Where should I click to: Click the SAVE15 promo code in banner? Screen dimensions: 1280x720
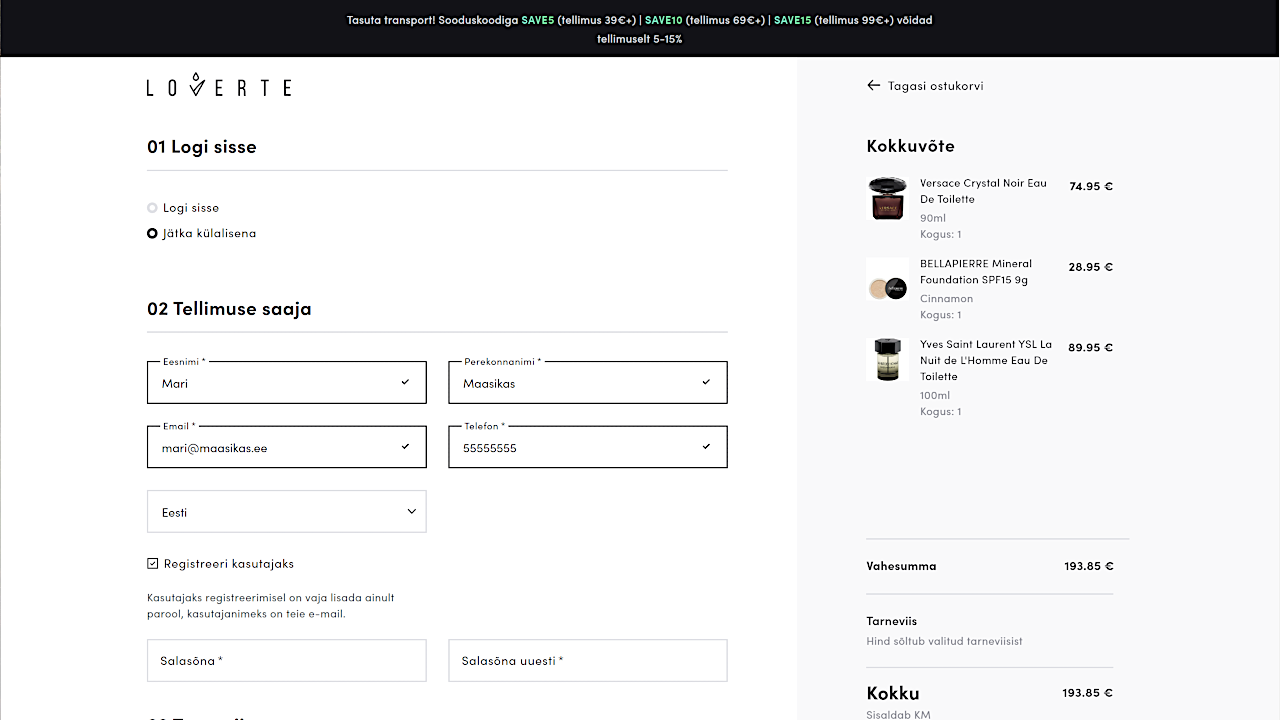click(792, 20)
